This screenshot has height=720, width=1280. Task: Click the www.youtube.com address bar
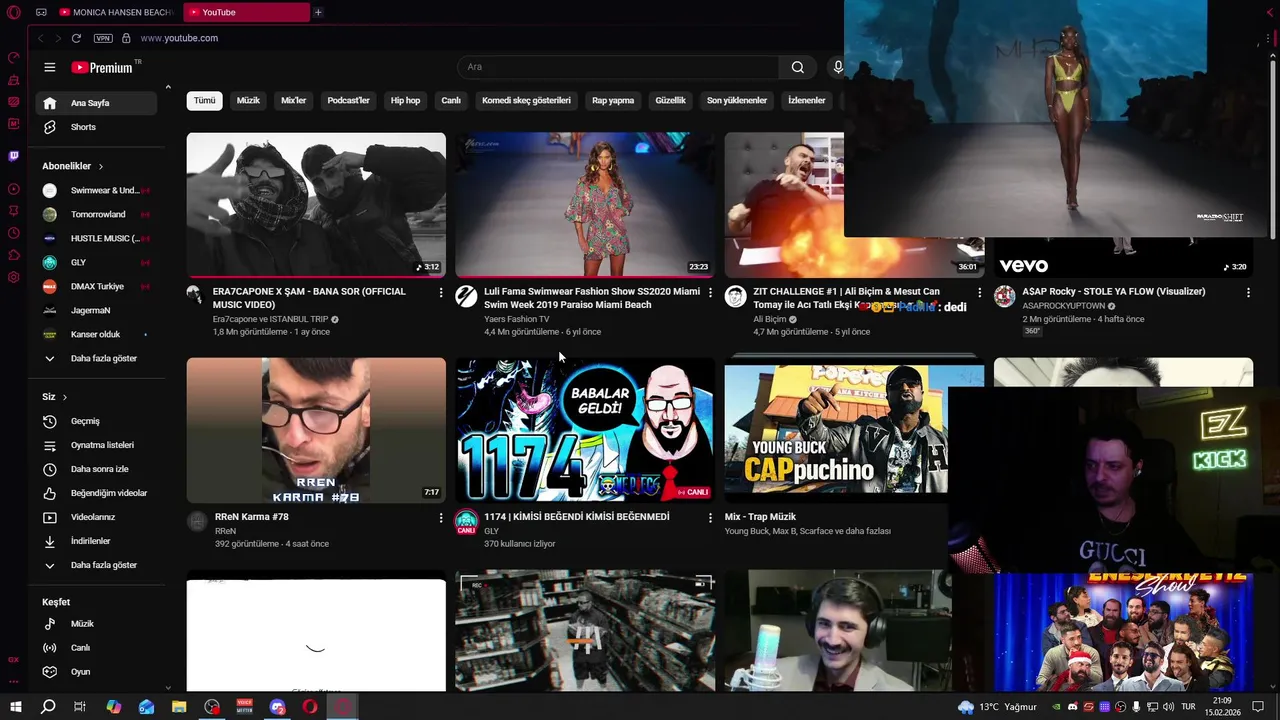[x=179, y=38]
